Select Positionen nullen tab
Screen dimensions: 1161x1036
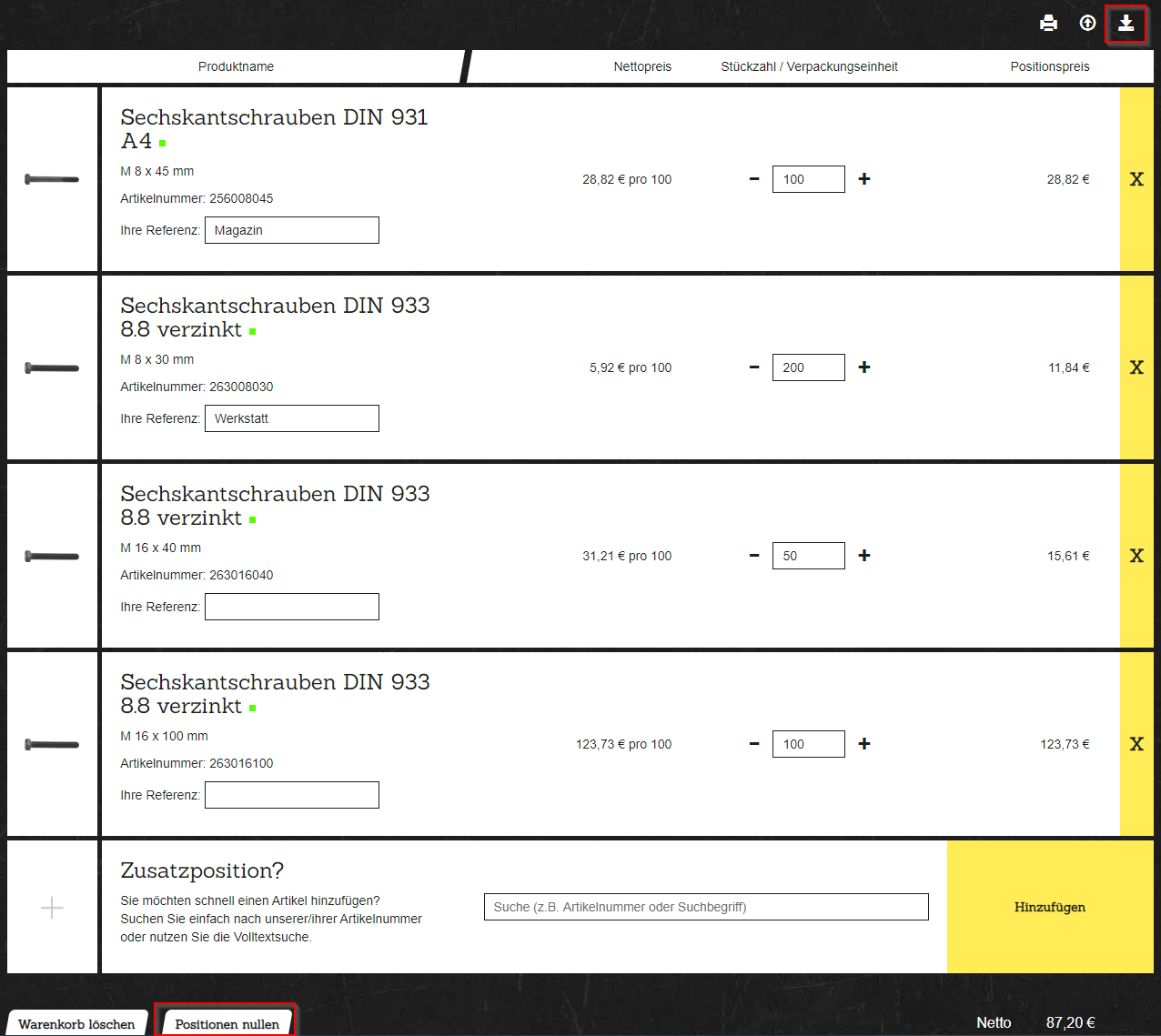pyautogui.click(x=227, y=1024)
